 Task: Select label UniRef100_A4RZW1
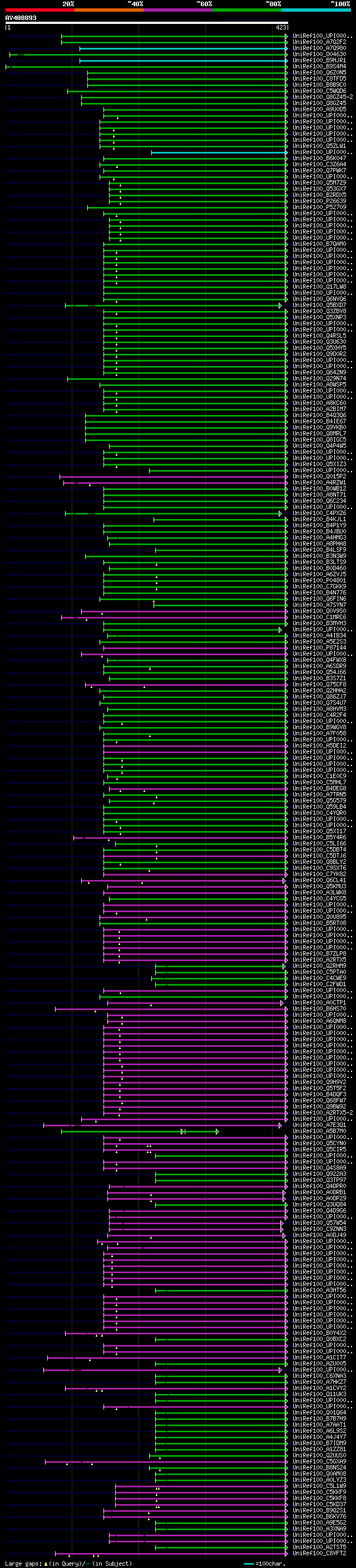pyautogui.click(x=319, y=483)
